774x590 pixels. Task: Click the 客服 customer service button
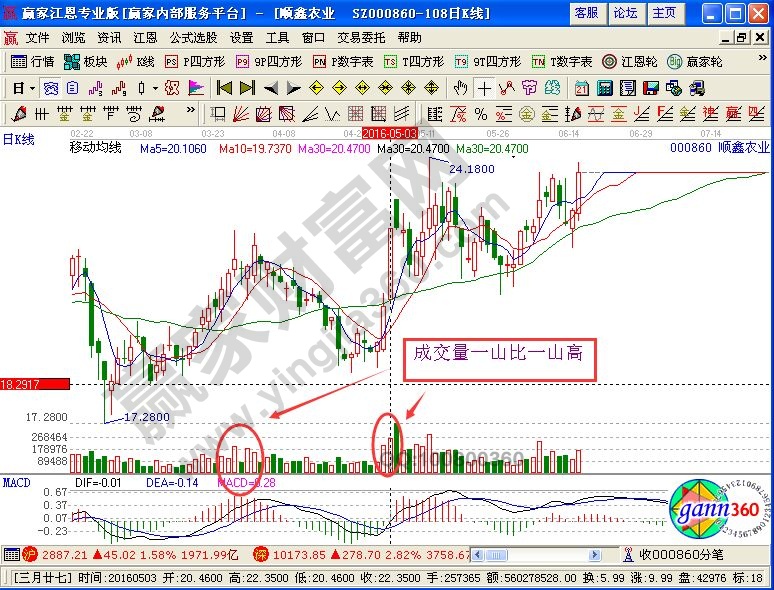[x=586, y=13]
